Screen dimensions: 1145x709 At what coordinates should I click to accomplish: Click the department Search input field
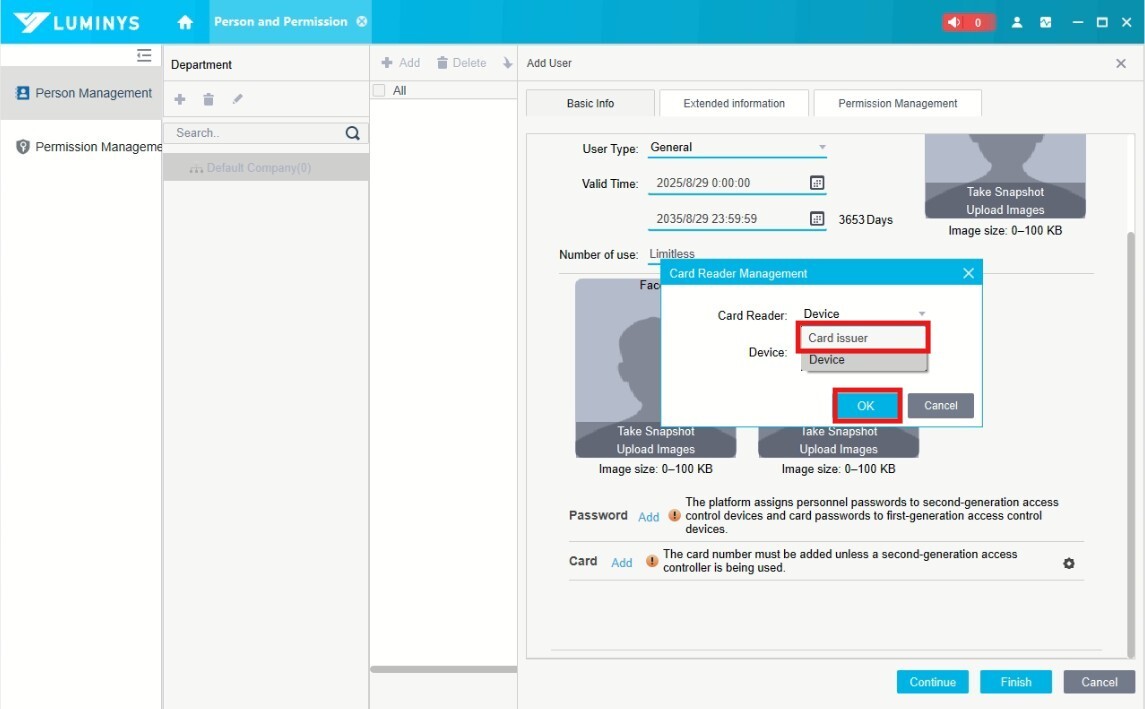[x=256, y=133]
